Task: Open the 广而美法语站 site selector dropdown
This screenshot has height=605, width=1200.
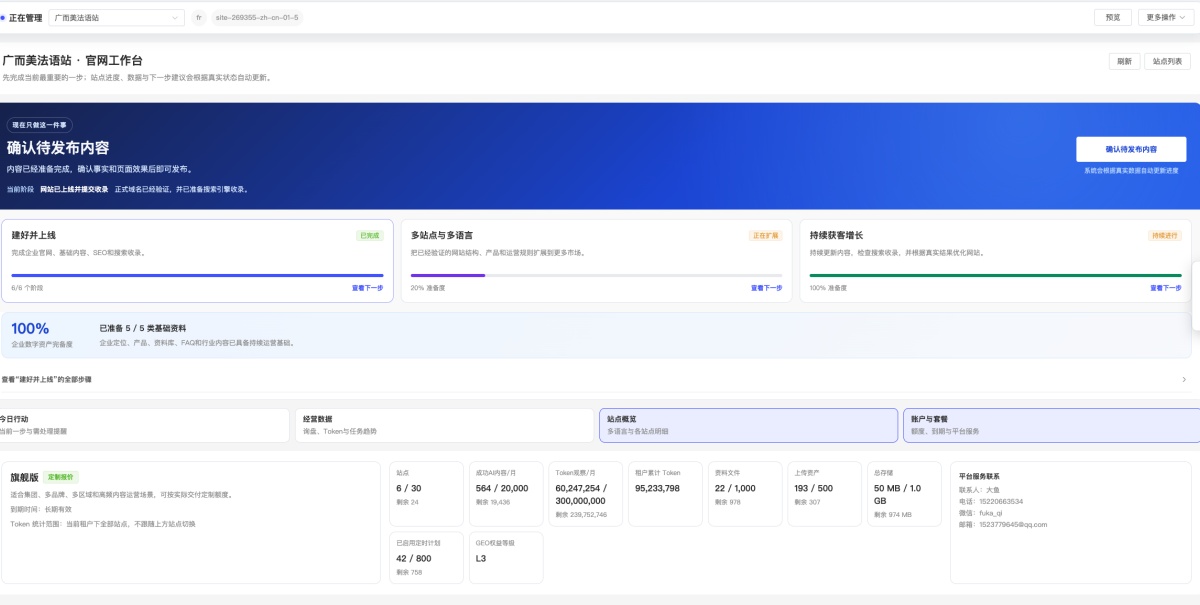Action: point(116,17)
